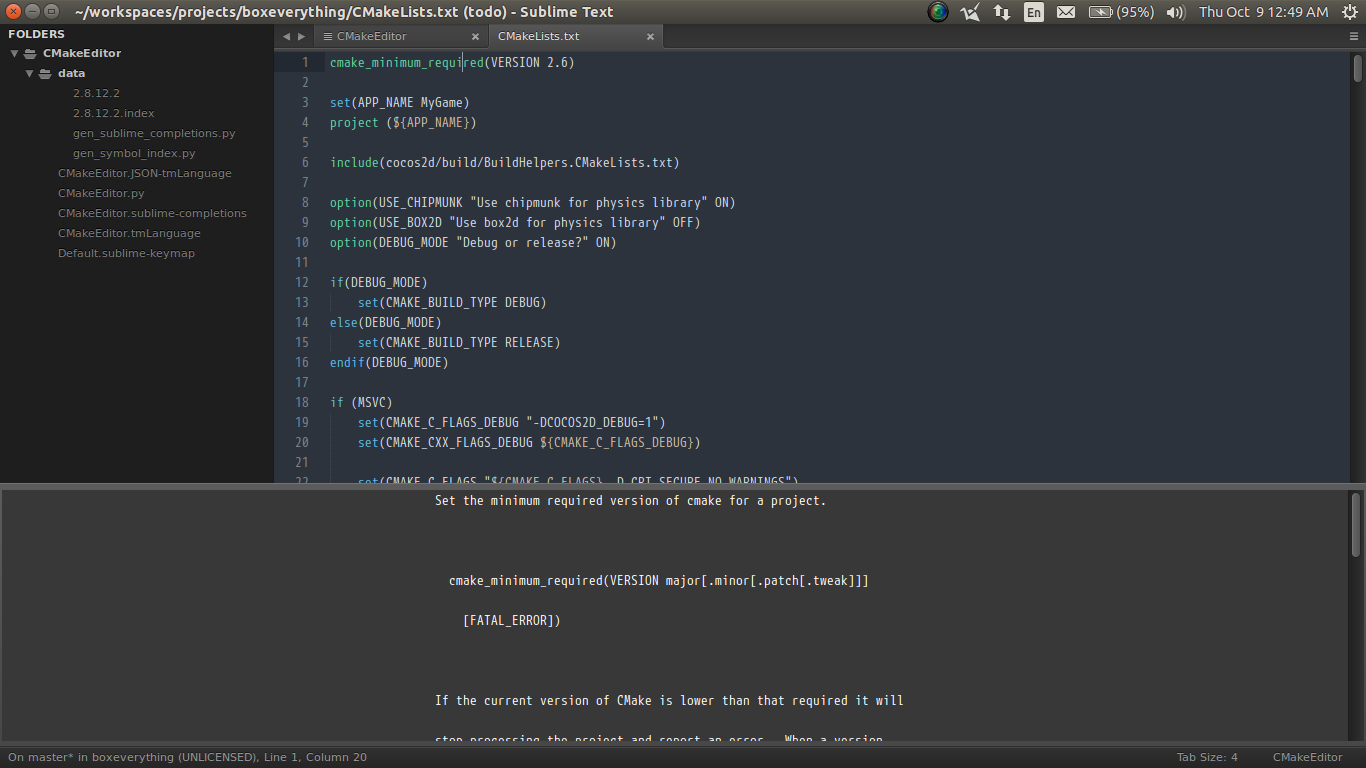1366x768 pixels.
Task: Click 'endif(DEBUG_MODE)' code line
Action: point(389,362)
